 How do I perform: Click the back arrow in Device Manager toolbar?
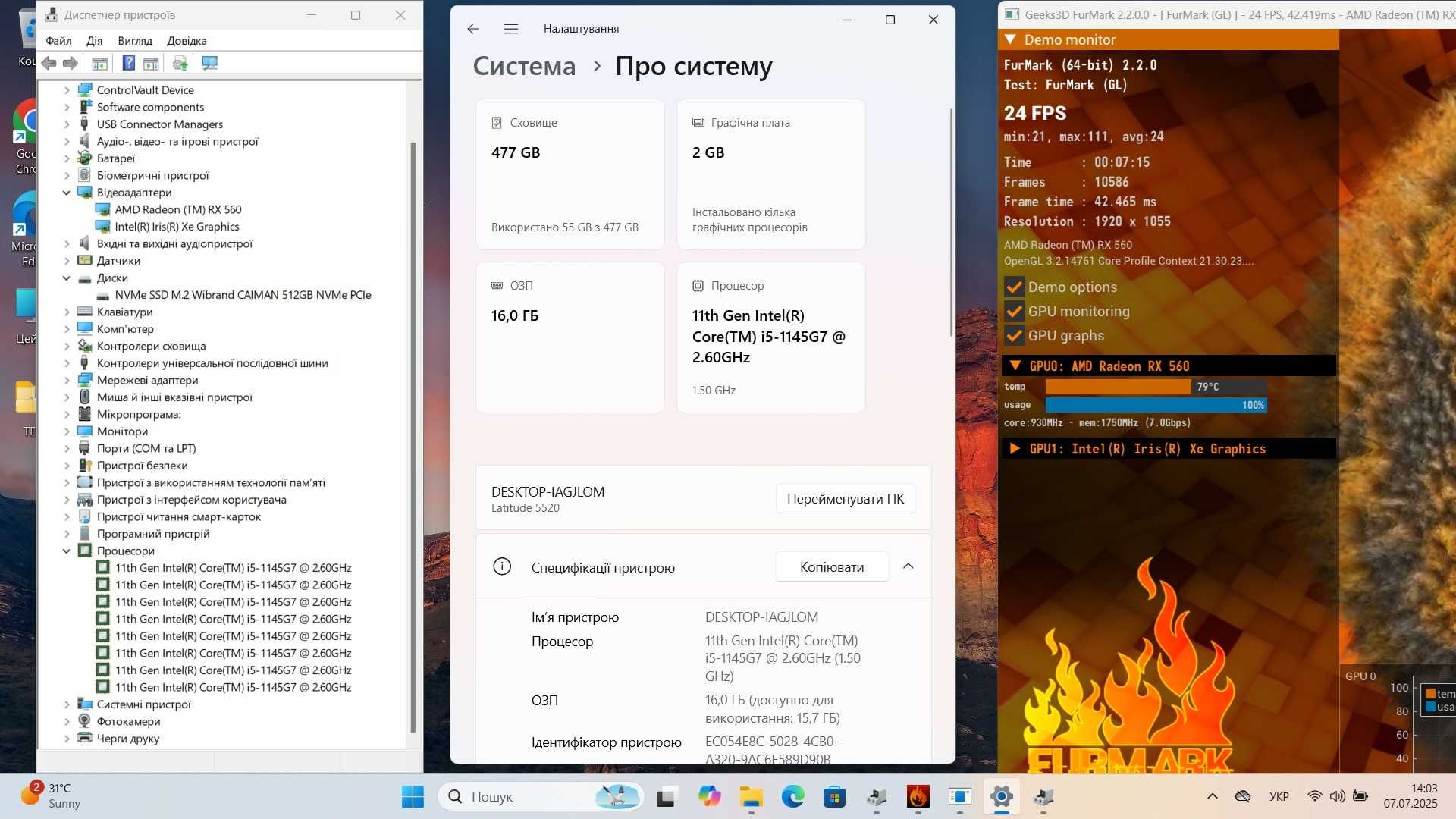coord(49,64)
